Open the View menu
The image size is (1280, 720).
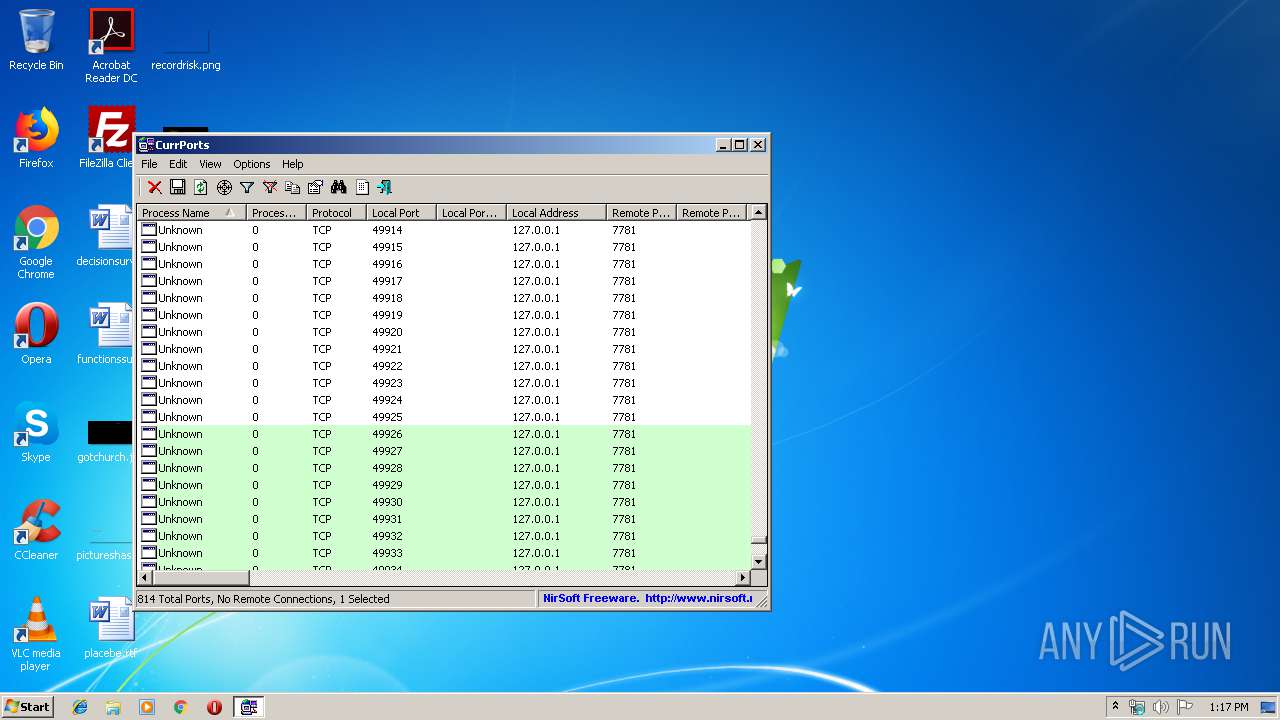pos(210,164)
